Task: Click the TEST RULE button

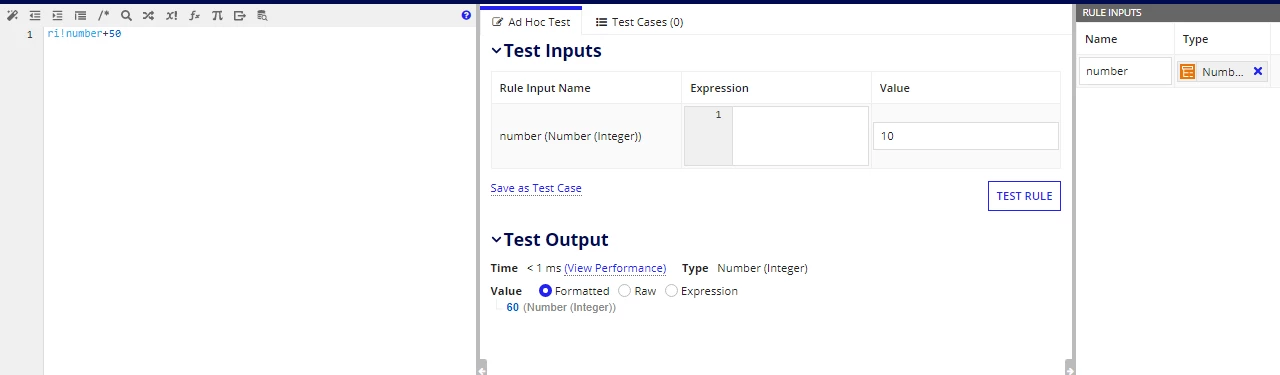Action: tap(1024, 196)
